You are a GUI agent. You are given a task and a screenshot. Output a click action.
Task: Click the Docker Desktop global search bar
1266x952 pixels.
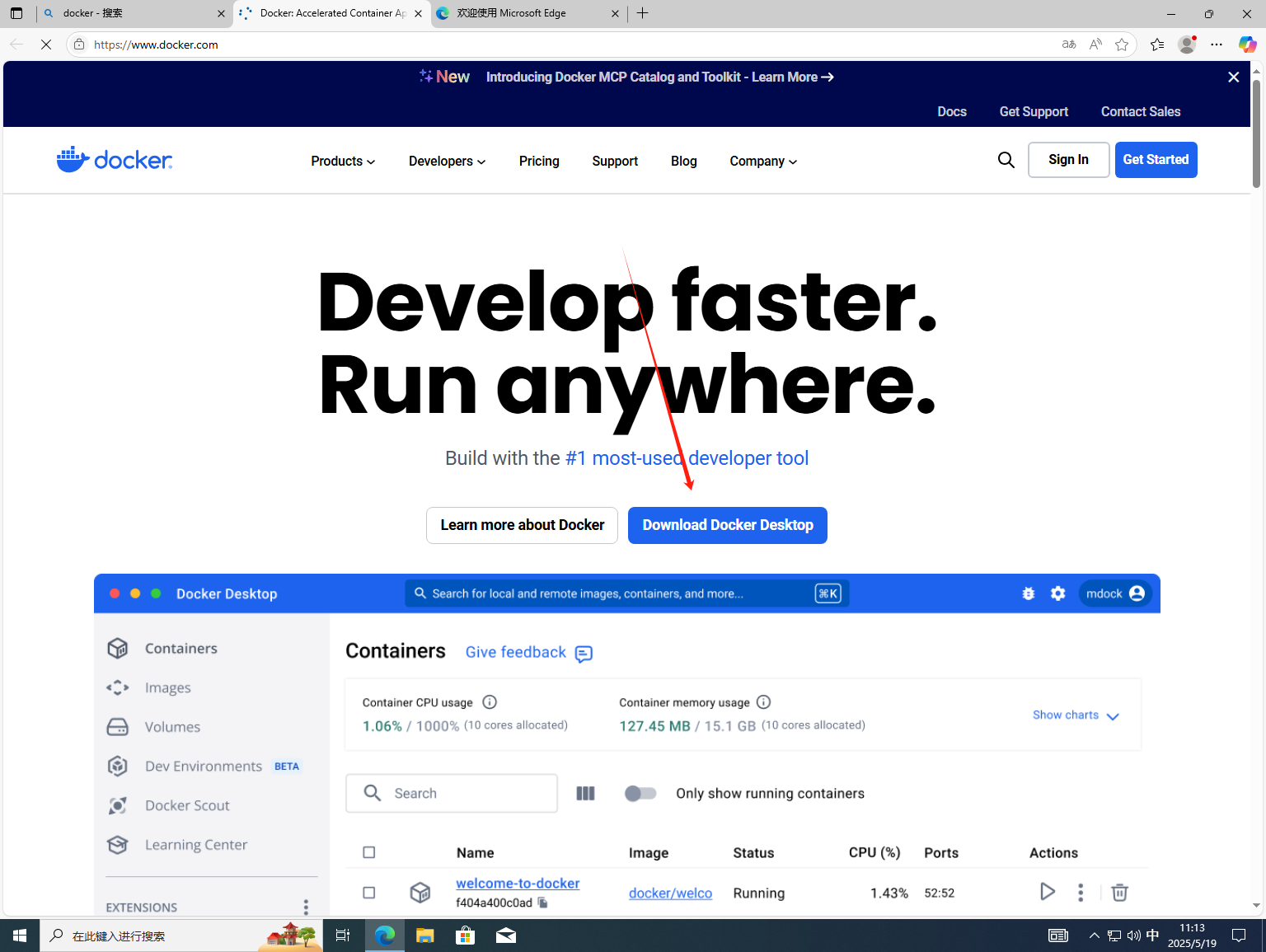click(x=627, y=593)
